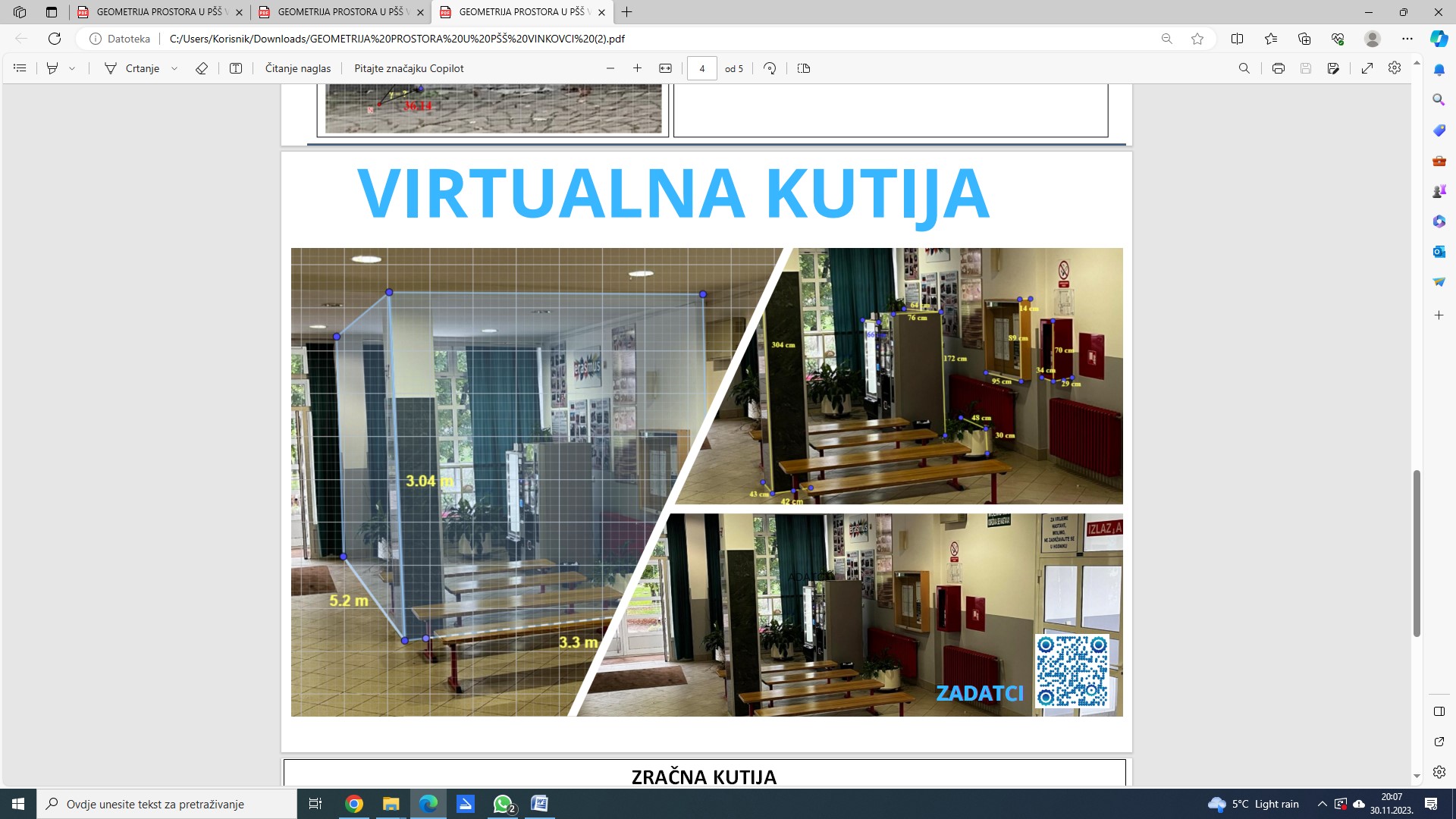
Task: Open a new browser tab
Action: 626,12
